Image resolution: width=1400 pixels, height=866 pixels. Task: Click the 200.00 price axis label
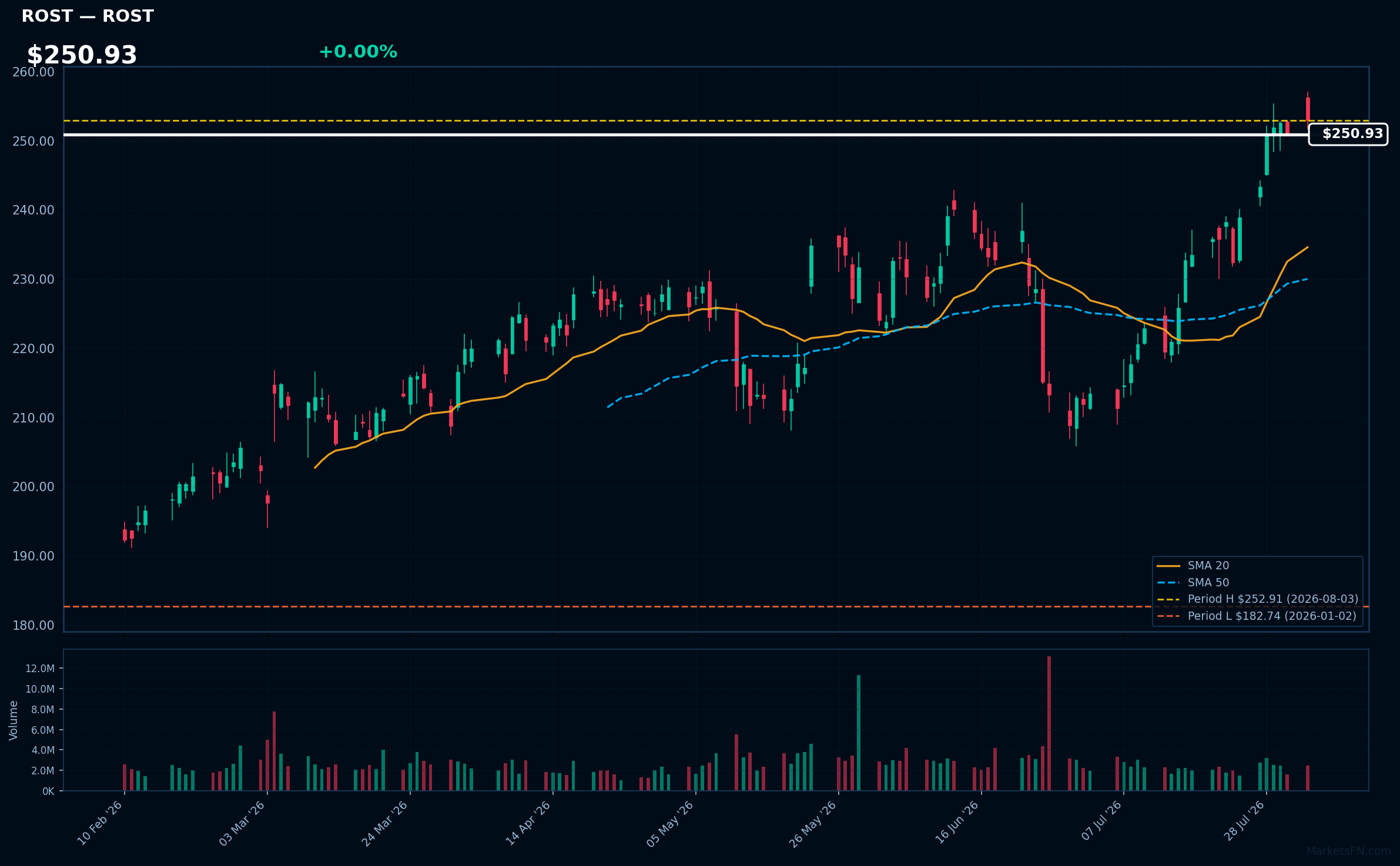click(34, 487)
